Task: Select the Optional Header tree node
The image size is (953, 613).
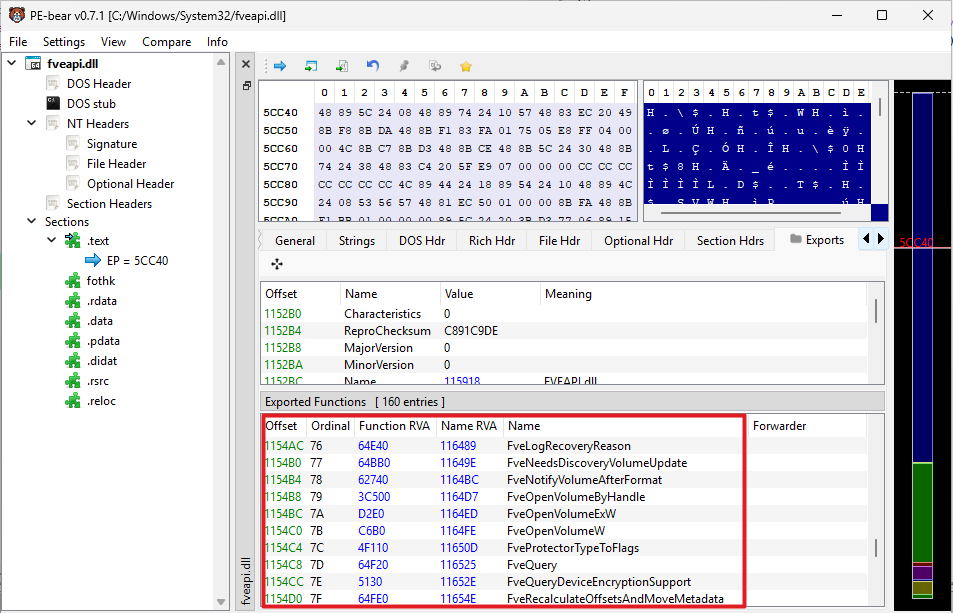Action: coord(130,183)
